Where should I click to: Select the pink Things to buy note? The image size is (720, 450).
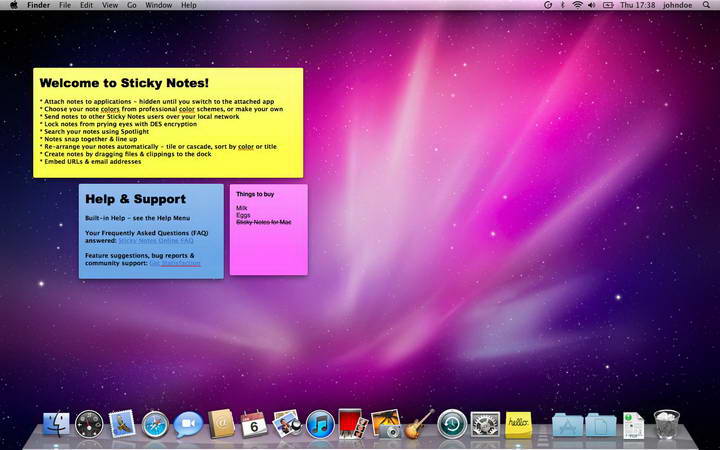click(269, 230)
